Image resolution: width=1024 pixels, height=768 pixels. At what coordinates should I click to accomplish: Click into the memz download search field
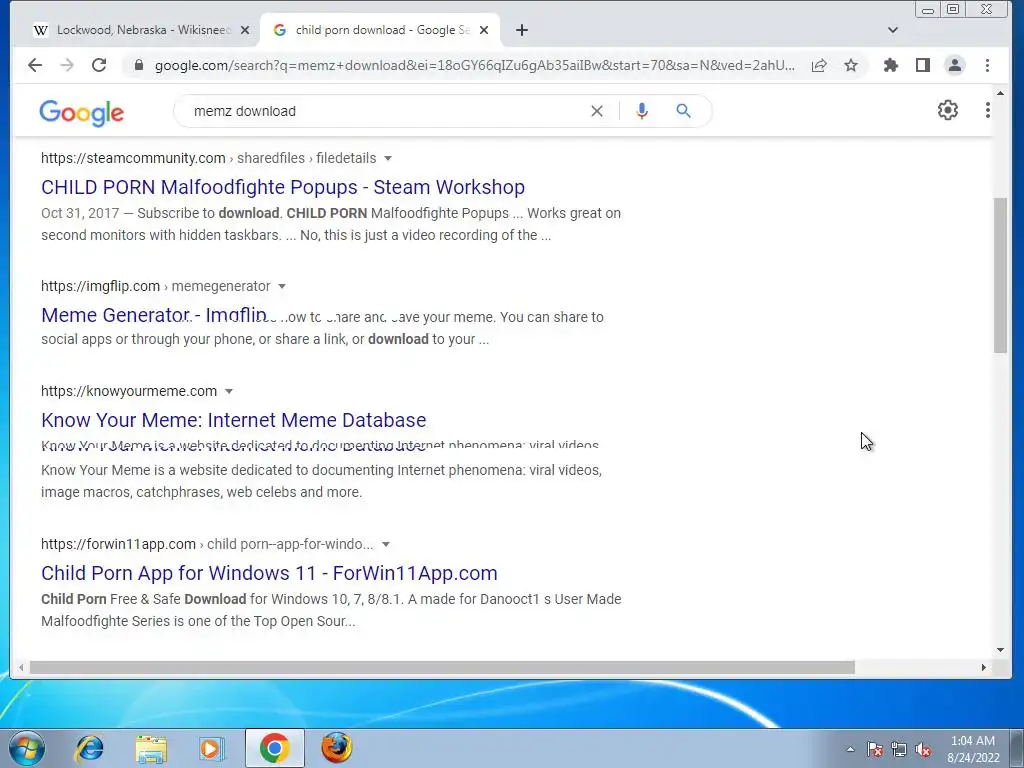tap(385, 111)
